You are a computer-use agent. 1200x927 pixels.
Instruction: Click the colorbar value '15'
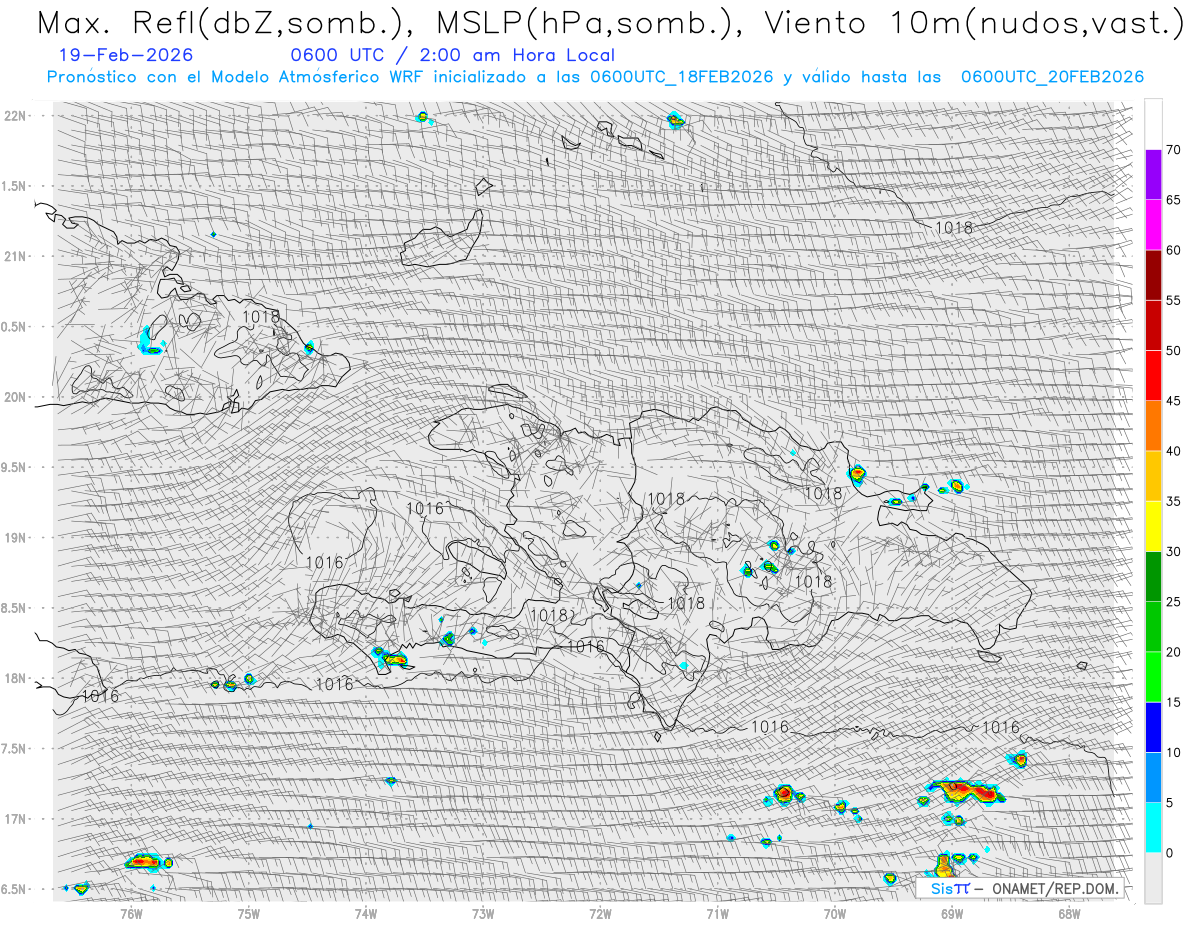coord(1174,702)
